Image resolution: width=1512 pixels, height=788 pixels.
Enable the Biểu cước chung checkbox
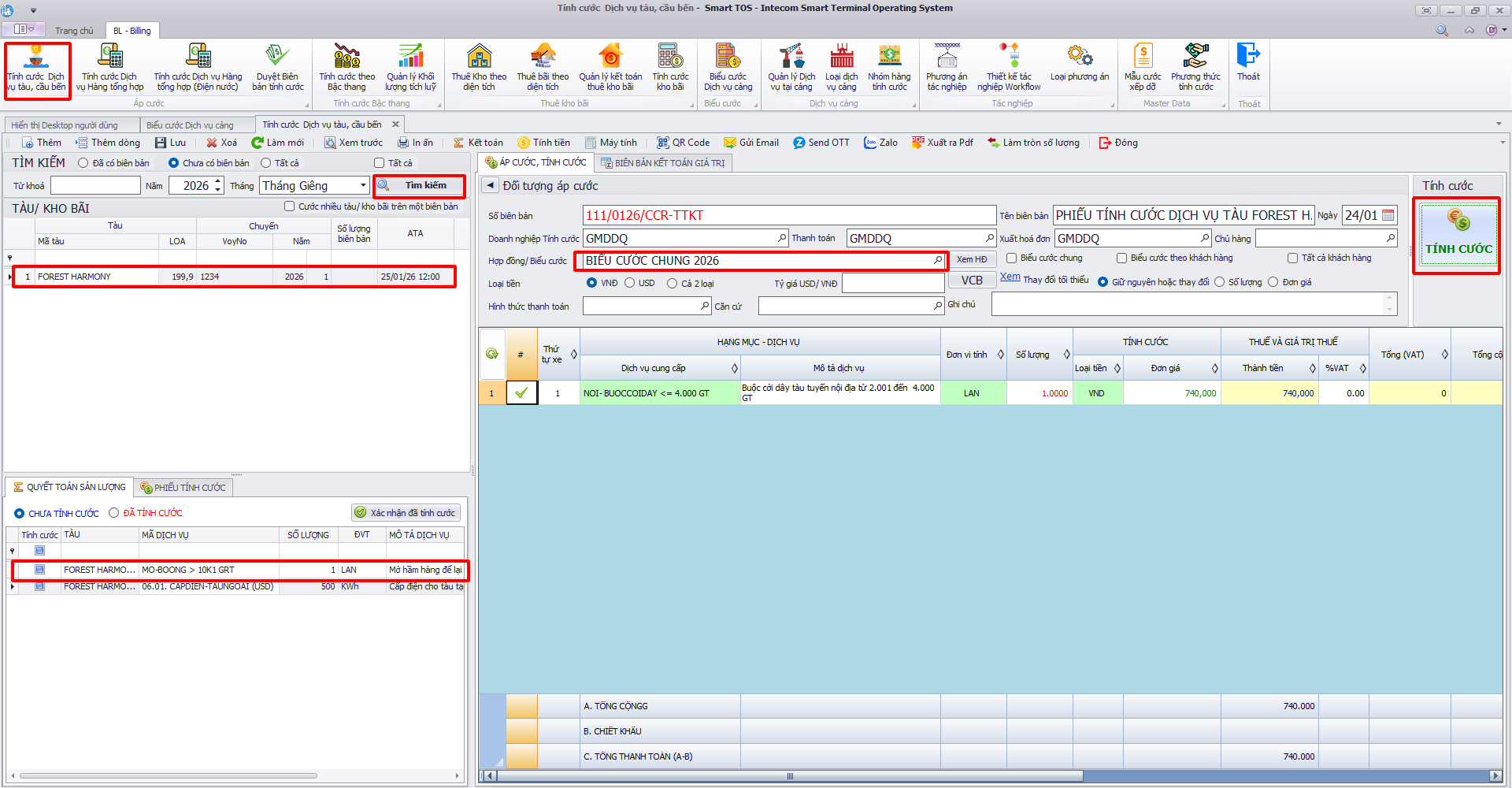tap(1012, 258)
